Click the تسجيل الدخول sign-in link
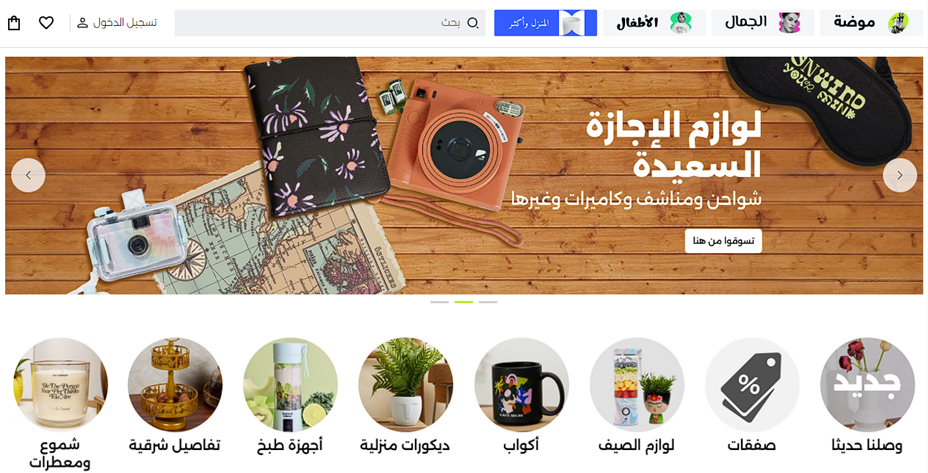 pyautogui.click(x=125, y=23)
